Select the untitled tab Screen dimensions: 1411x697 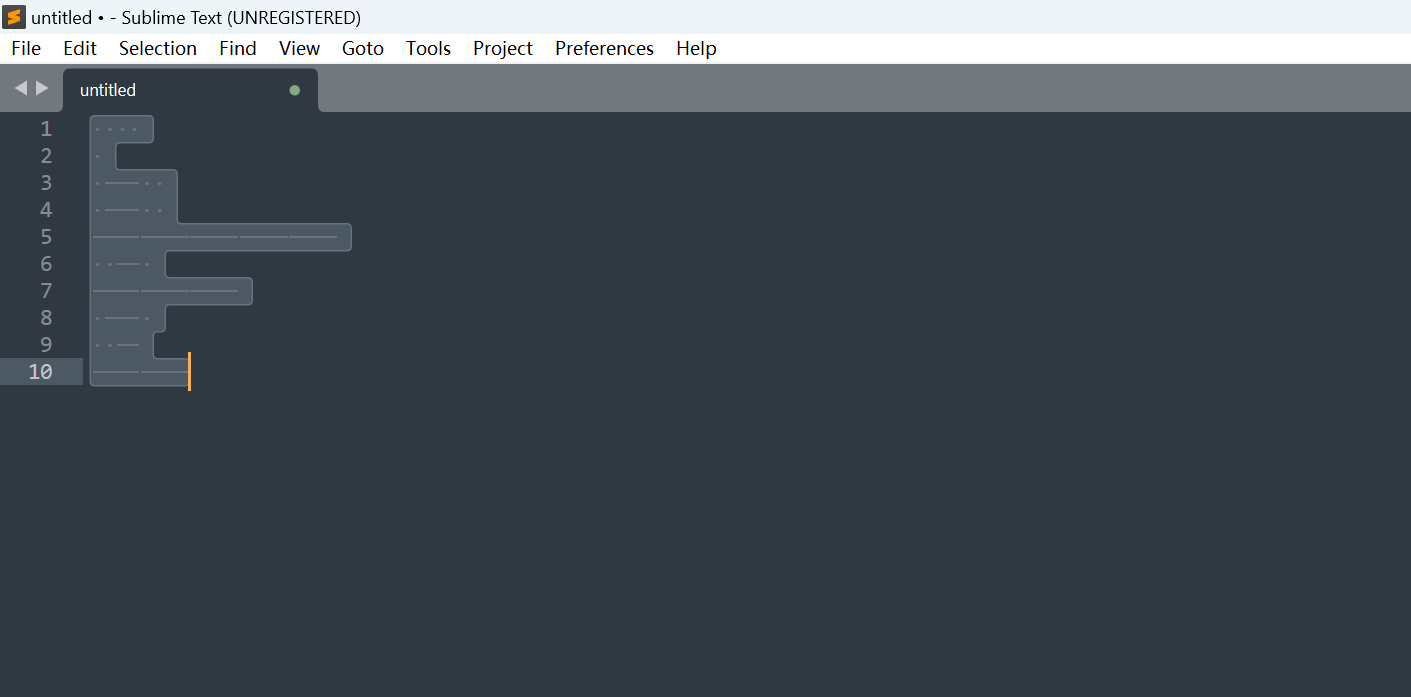pos(190,90)
